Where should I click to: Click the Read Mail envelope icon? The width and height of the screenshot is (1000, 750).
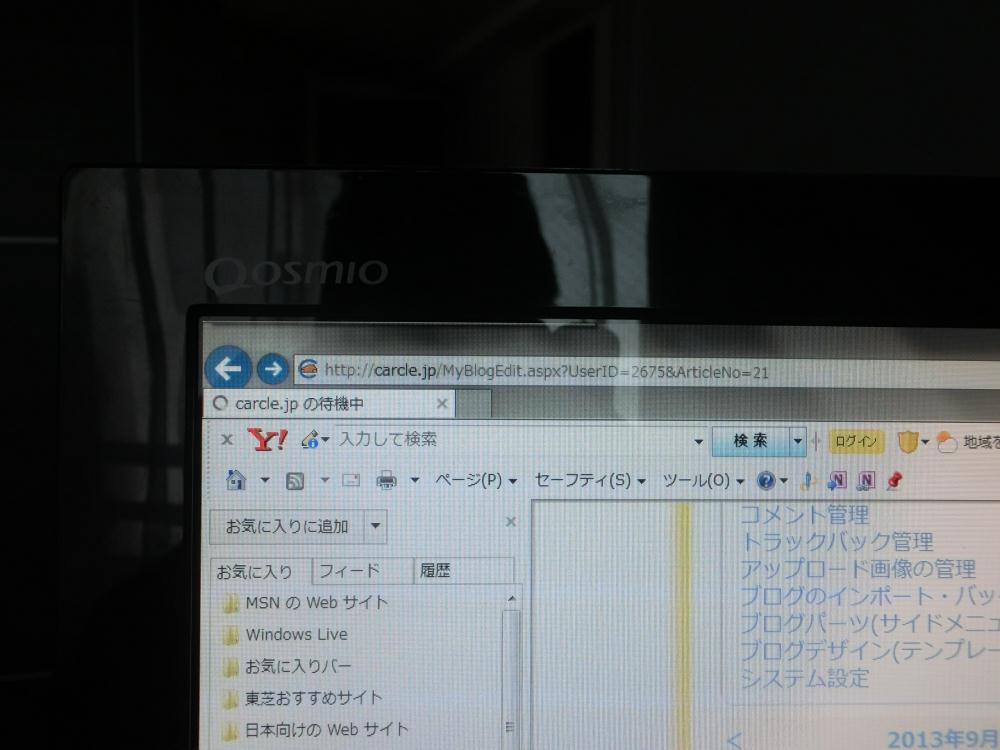pyautogui.click(x=351, y=480)
